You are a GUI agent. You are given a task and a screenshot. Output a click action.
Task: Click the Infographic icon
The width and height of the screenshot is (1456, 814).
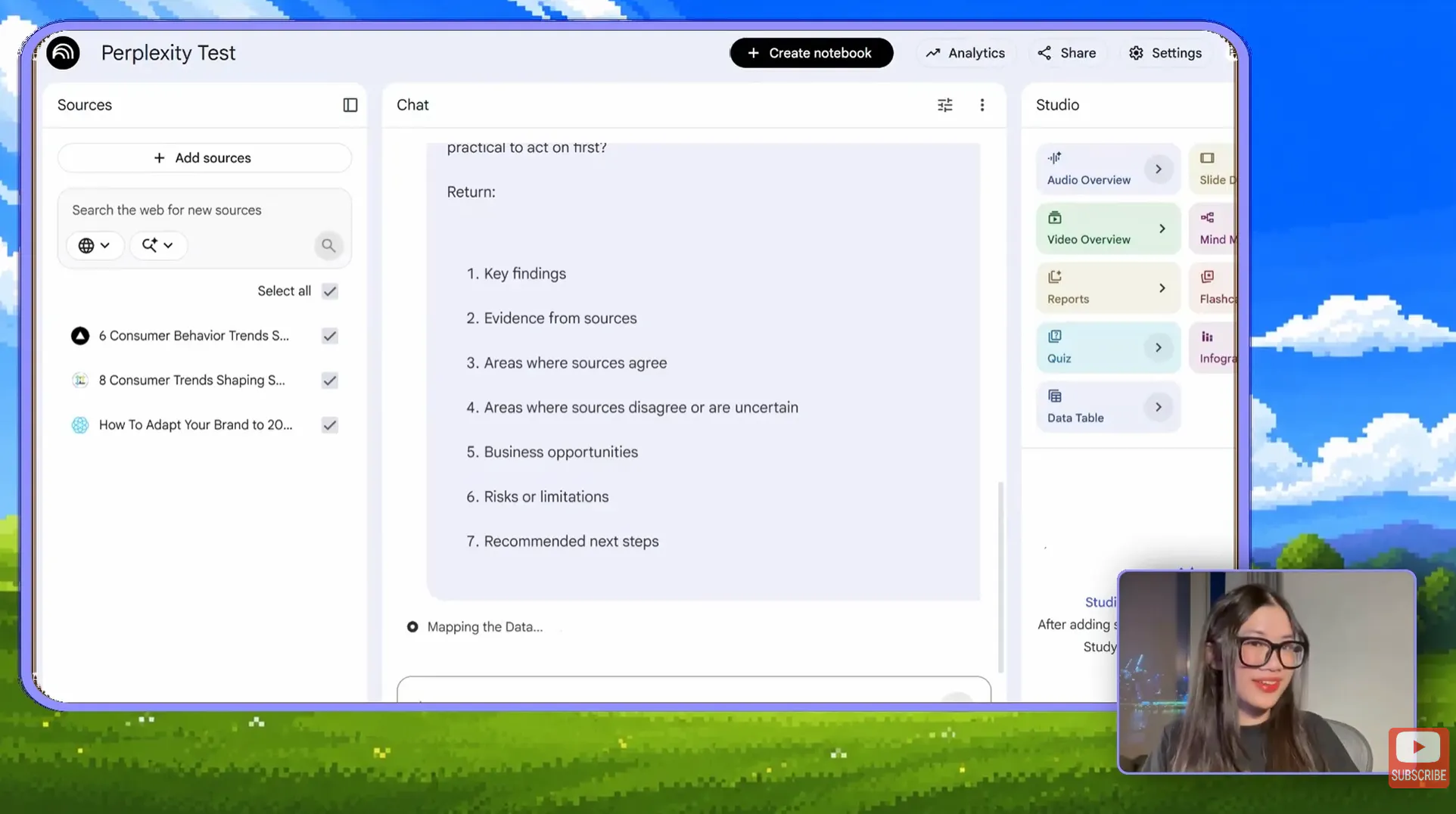pos(1207,337)
